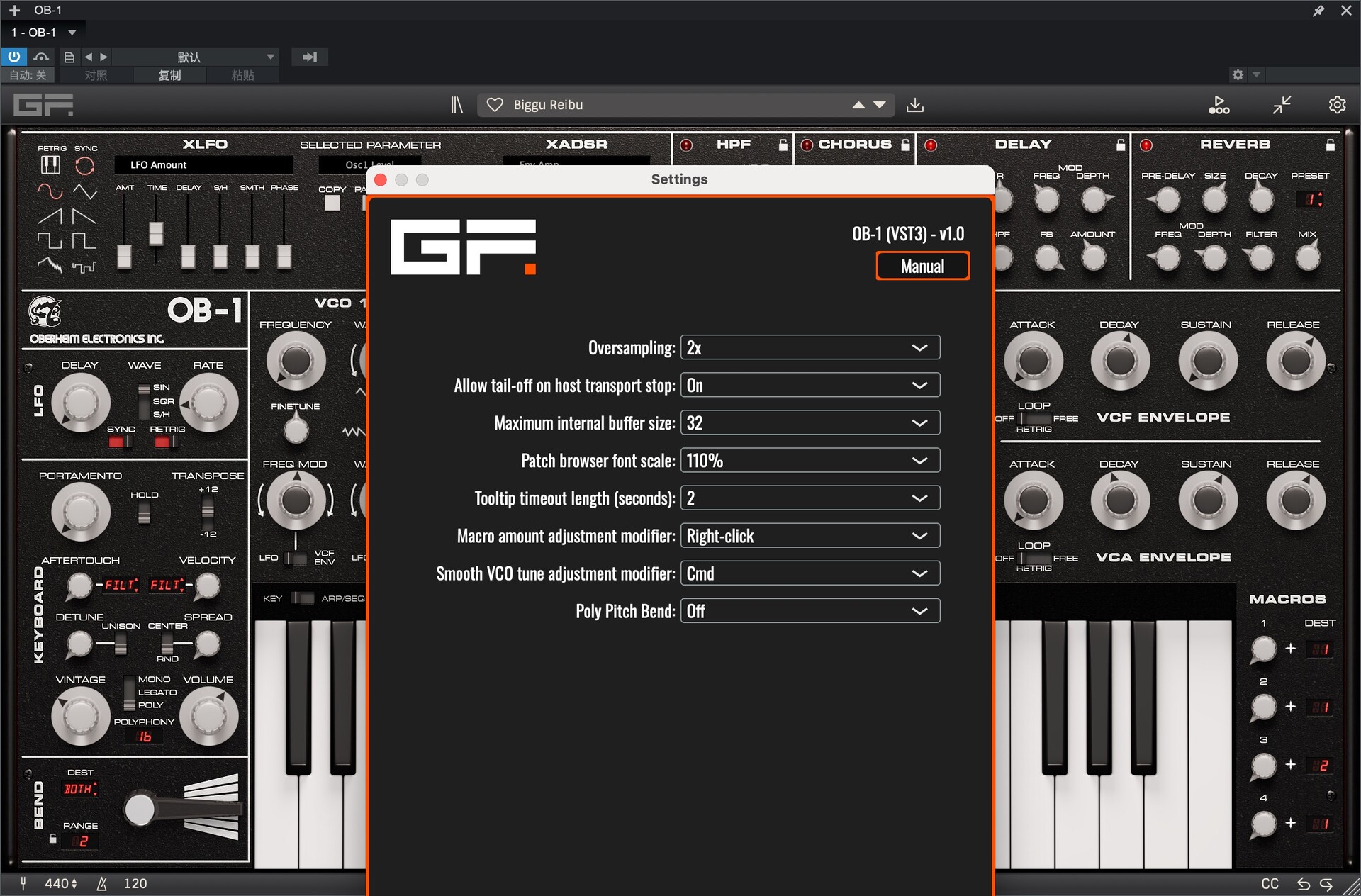The image size is (1361, 896).
Task: Select the triangle wave XLFO shape
Action: point(84,191)
